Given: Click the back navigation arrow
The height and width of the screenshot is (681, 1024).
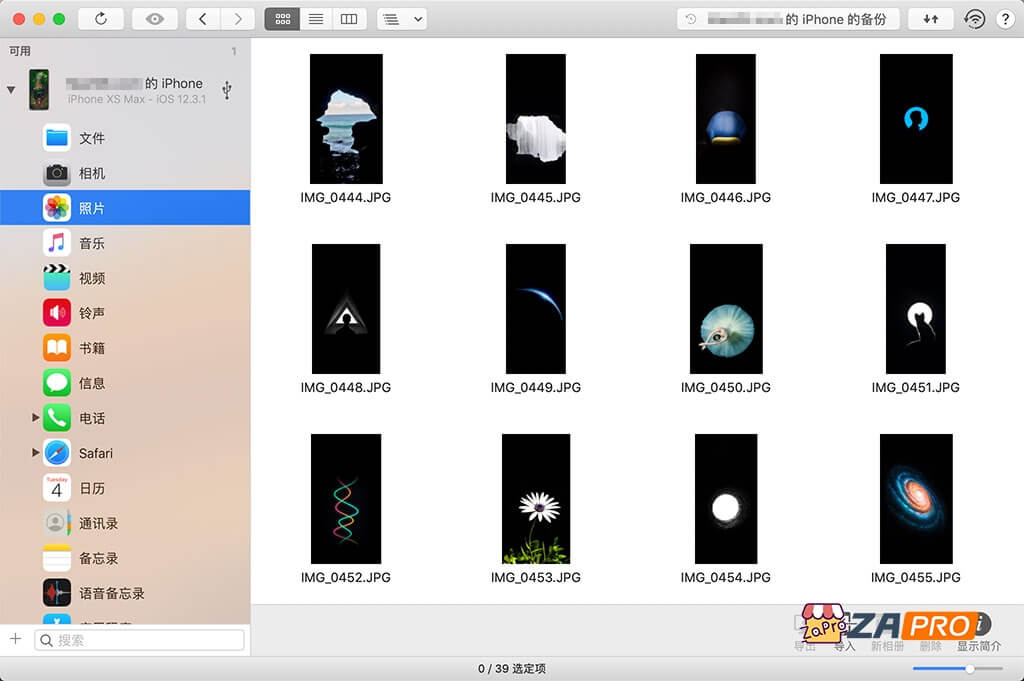Looking at the screenshot, I should tap(205, 18).
